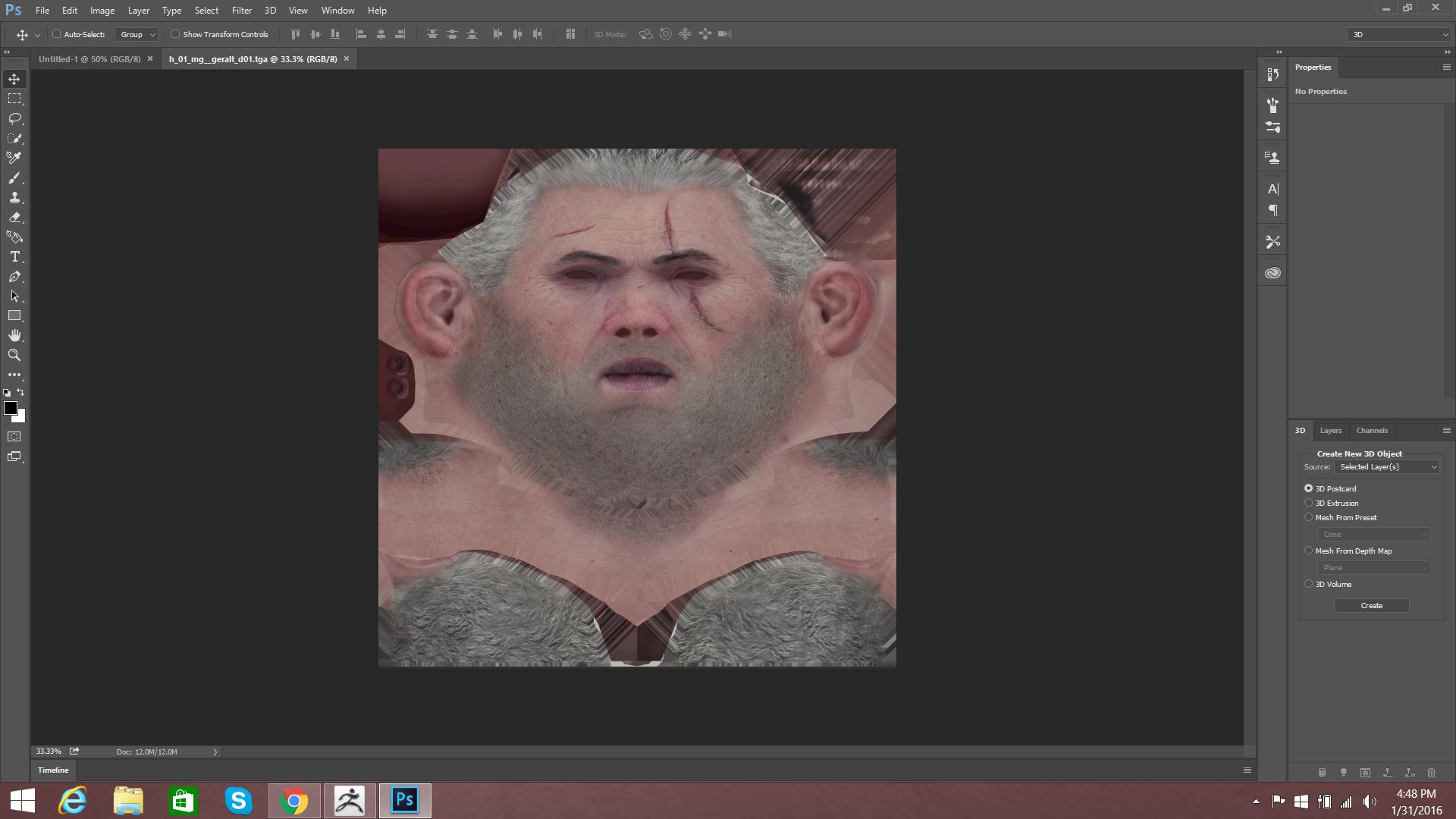Click the status bar export icon
The image size is (1456, 819).
pyautogui.click(x=74, y=752)
